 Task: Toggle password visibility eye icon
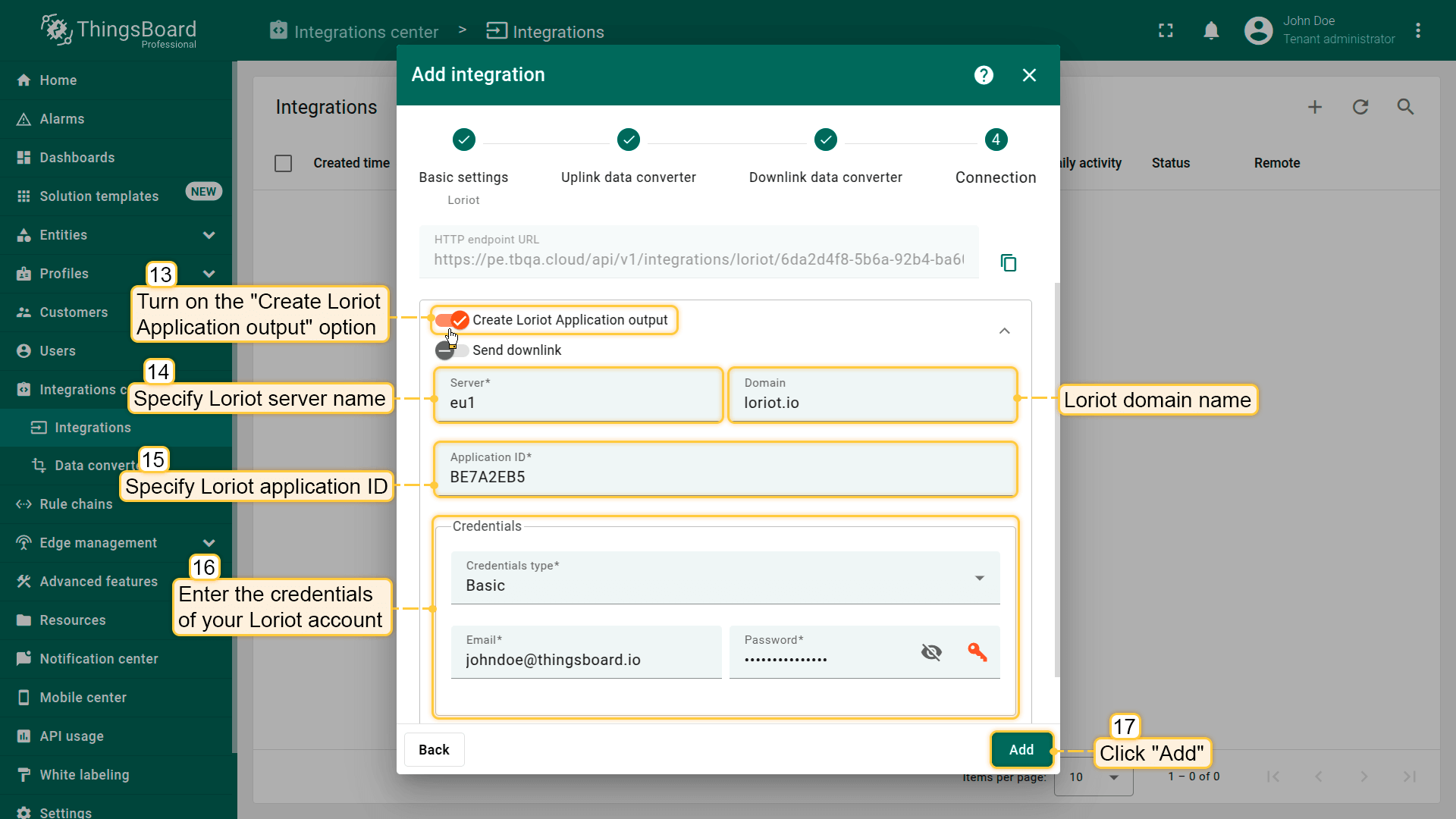coord(931,651)
